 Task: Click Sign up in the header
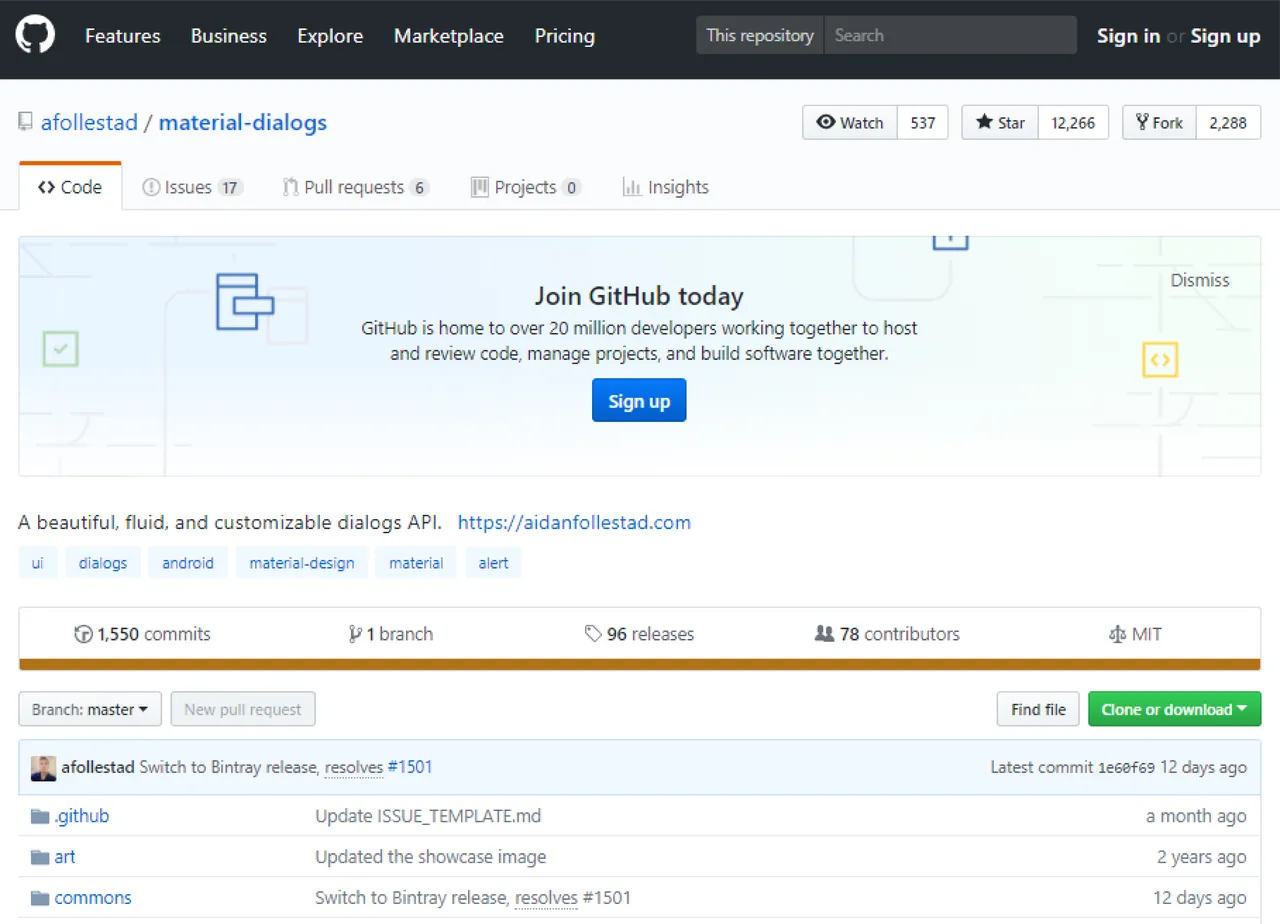point(1225,36)
